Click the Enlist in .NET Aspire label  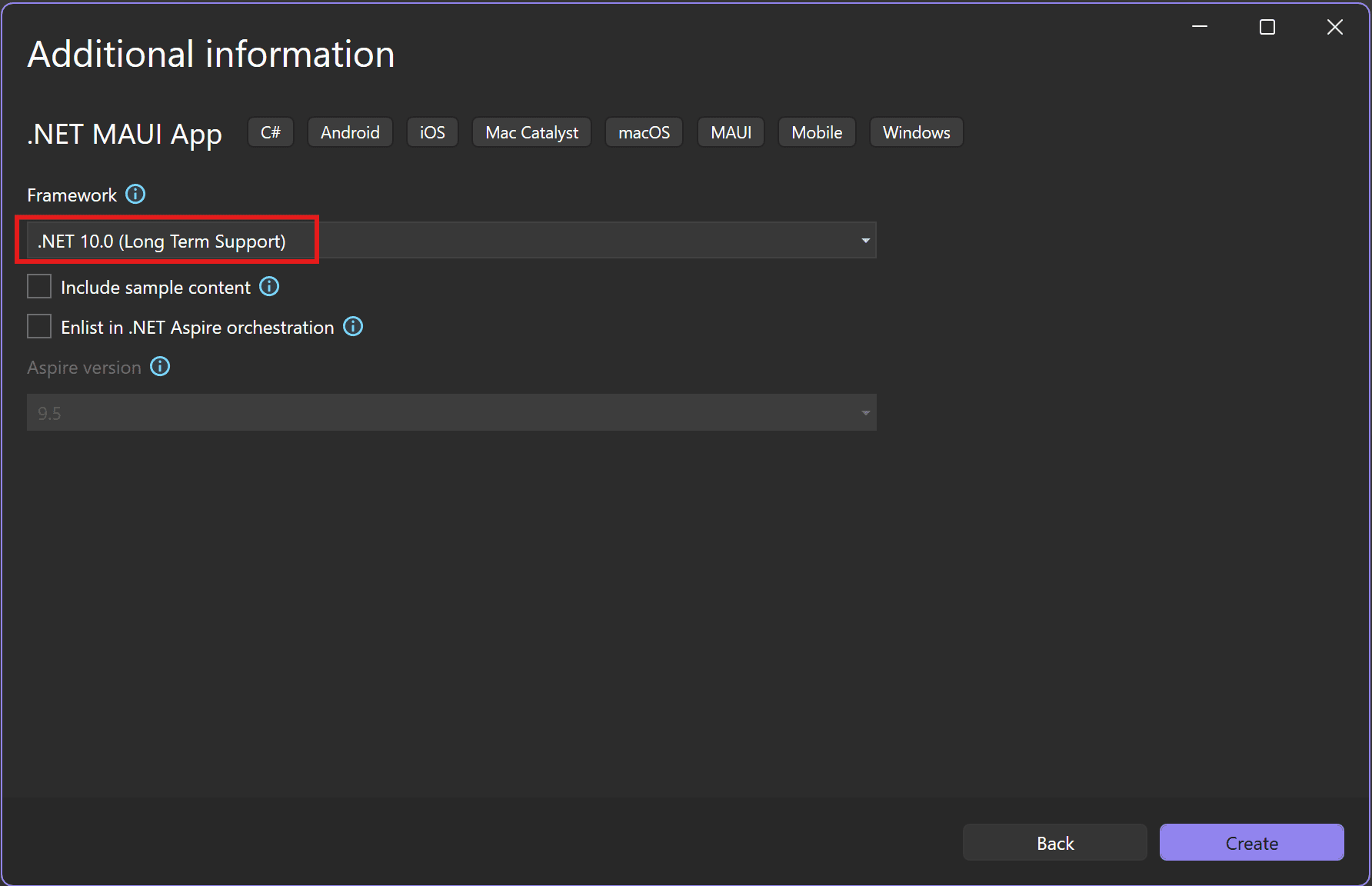click(x=197, y=327)
